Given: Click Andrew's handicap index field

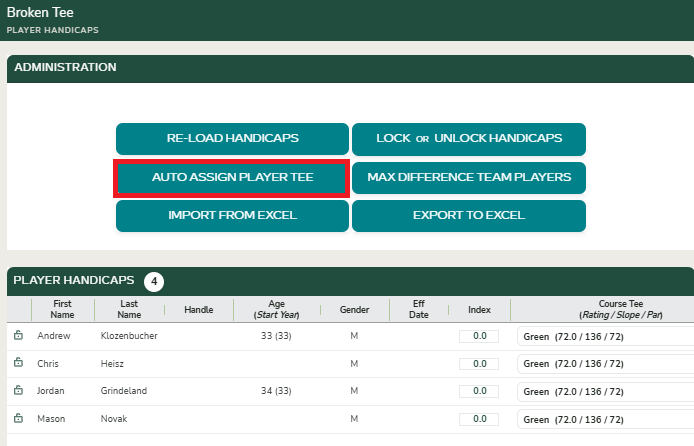Looking at the screenshot, I should pos(479,336).
